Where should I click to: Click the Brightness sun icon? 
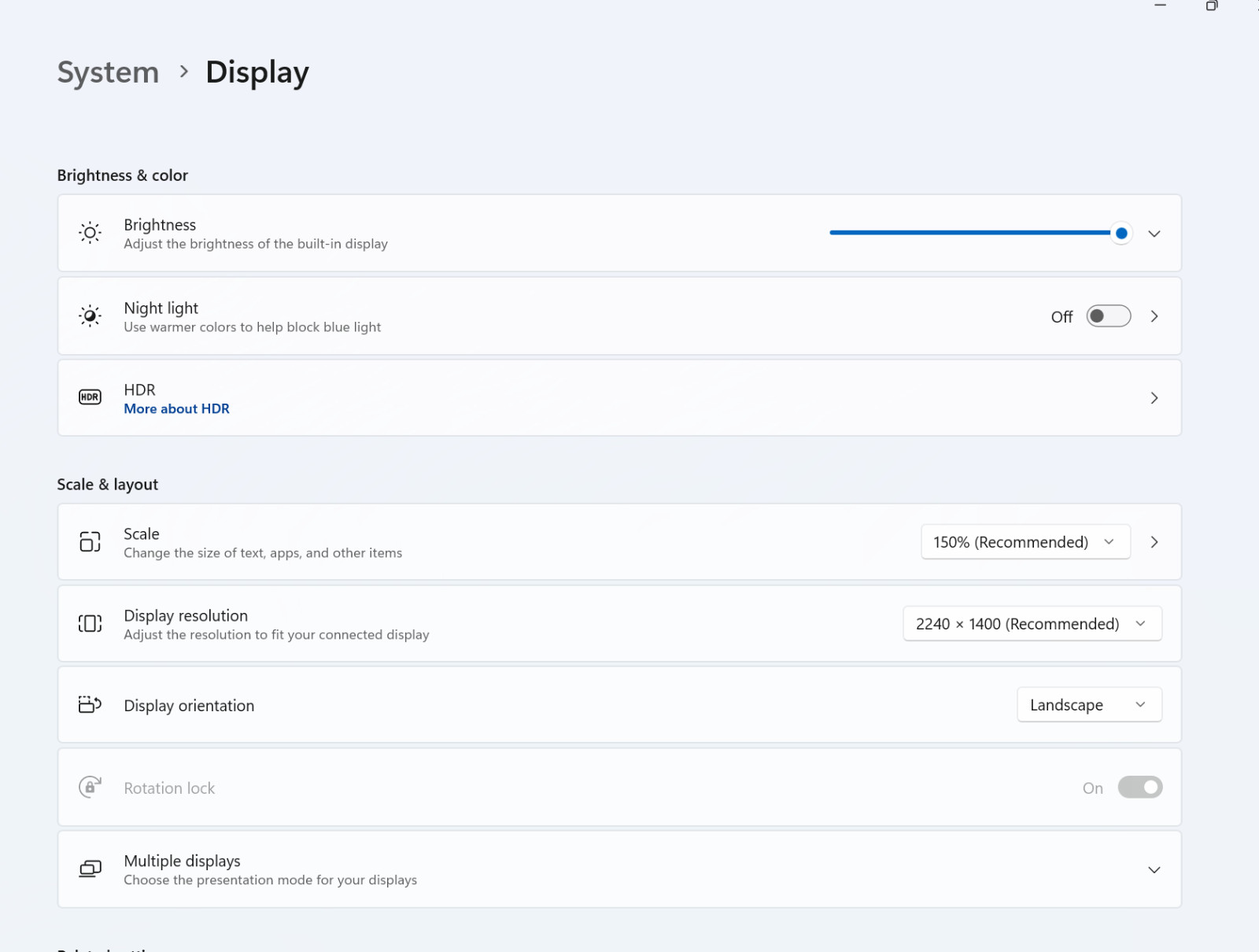90,233
